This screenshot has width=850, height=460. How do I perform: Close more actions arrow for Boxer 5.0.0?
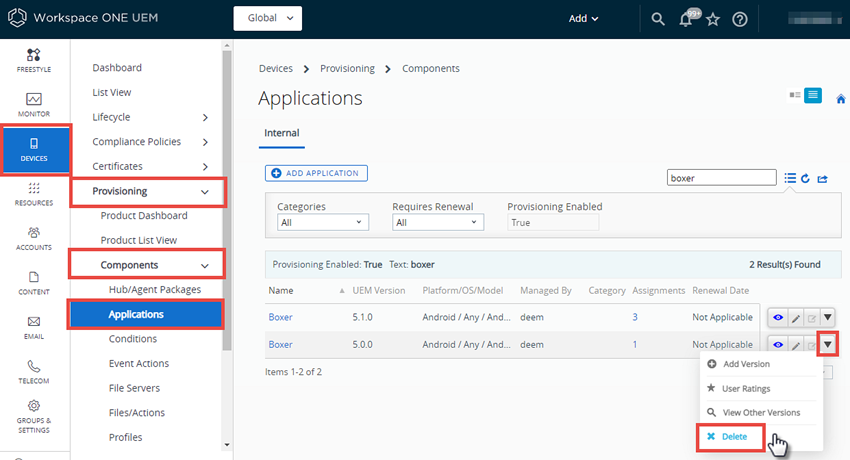(827, 345)
